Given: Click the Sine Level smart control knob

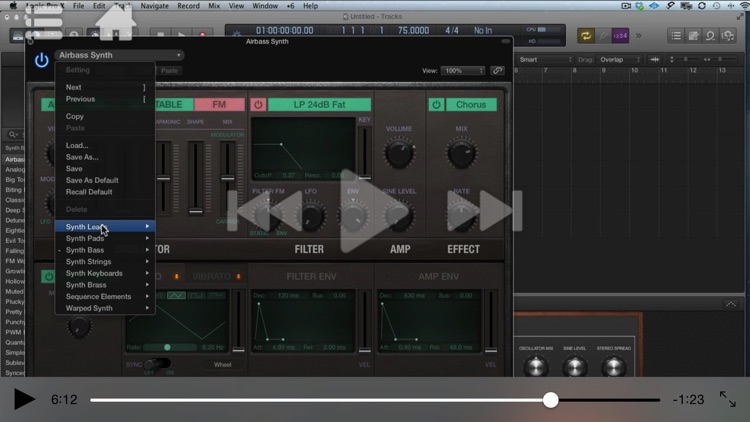Looking at the screenshot, I should [574, 366].
